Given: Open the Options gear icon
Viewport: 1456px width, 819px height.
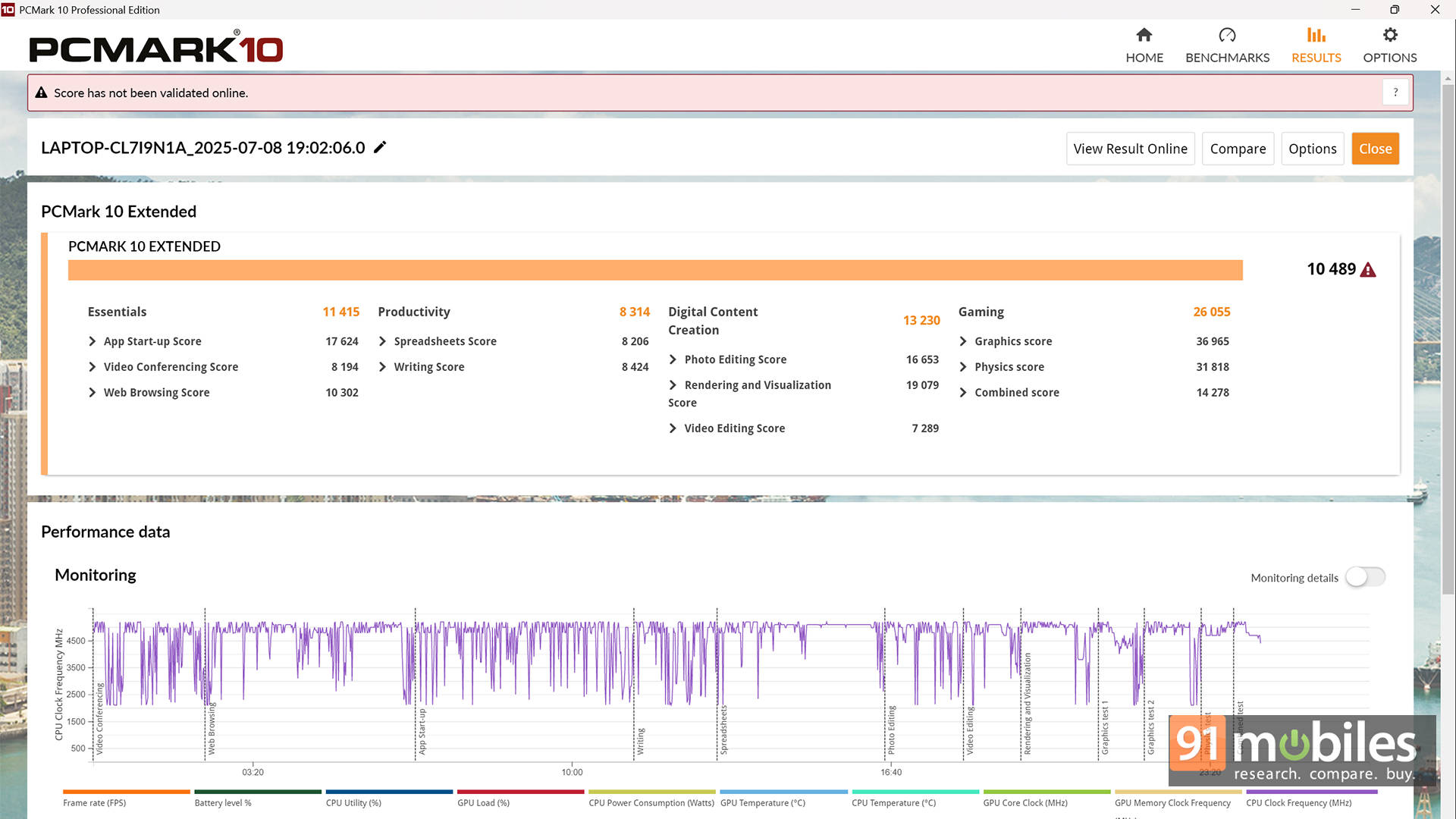Looking at the screenshot, I should (x=1389, y=35).
